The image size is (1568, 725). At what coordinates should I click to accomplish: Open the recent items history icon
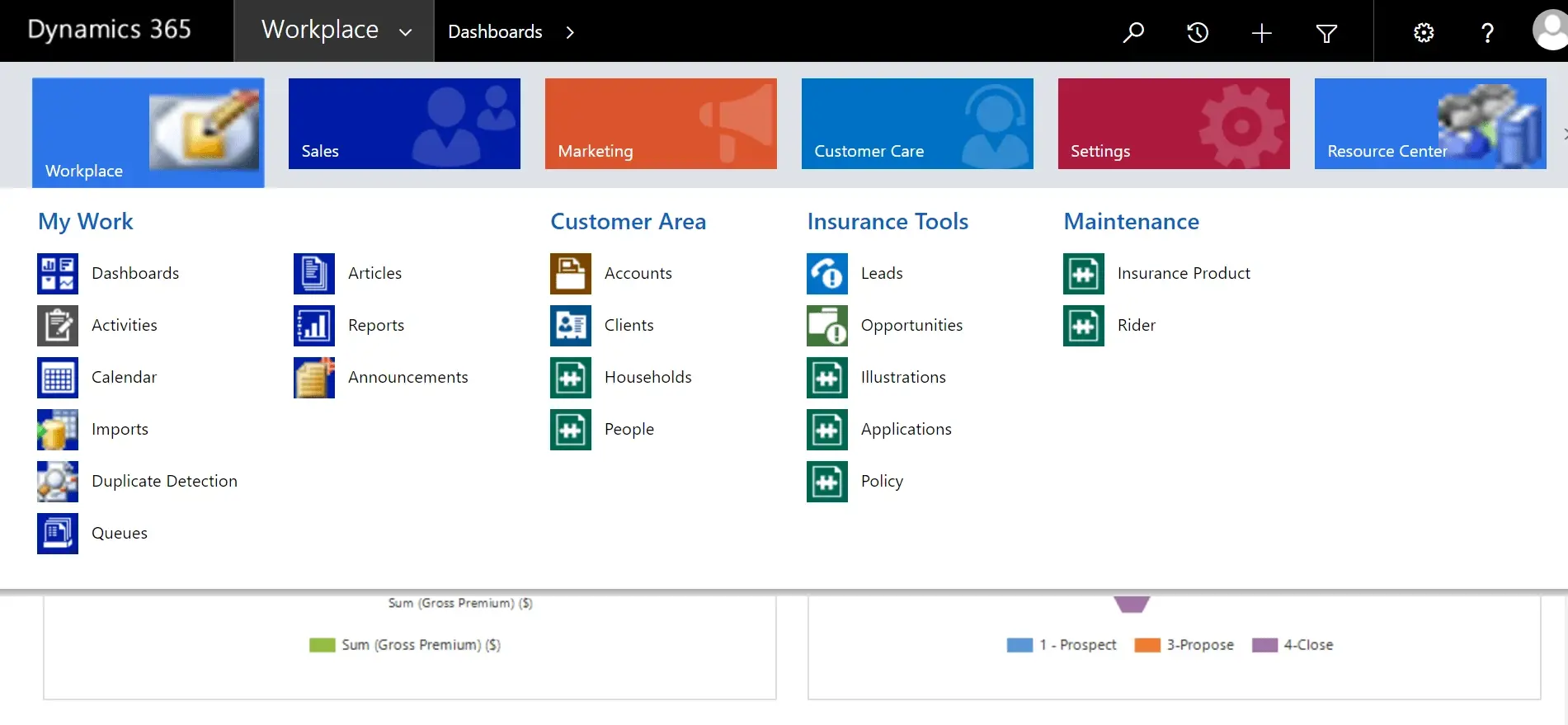[x=1198, y=32]
